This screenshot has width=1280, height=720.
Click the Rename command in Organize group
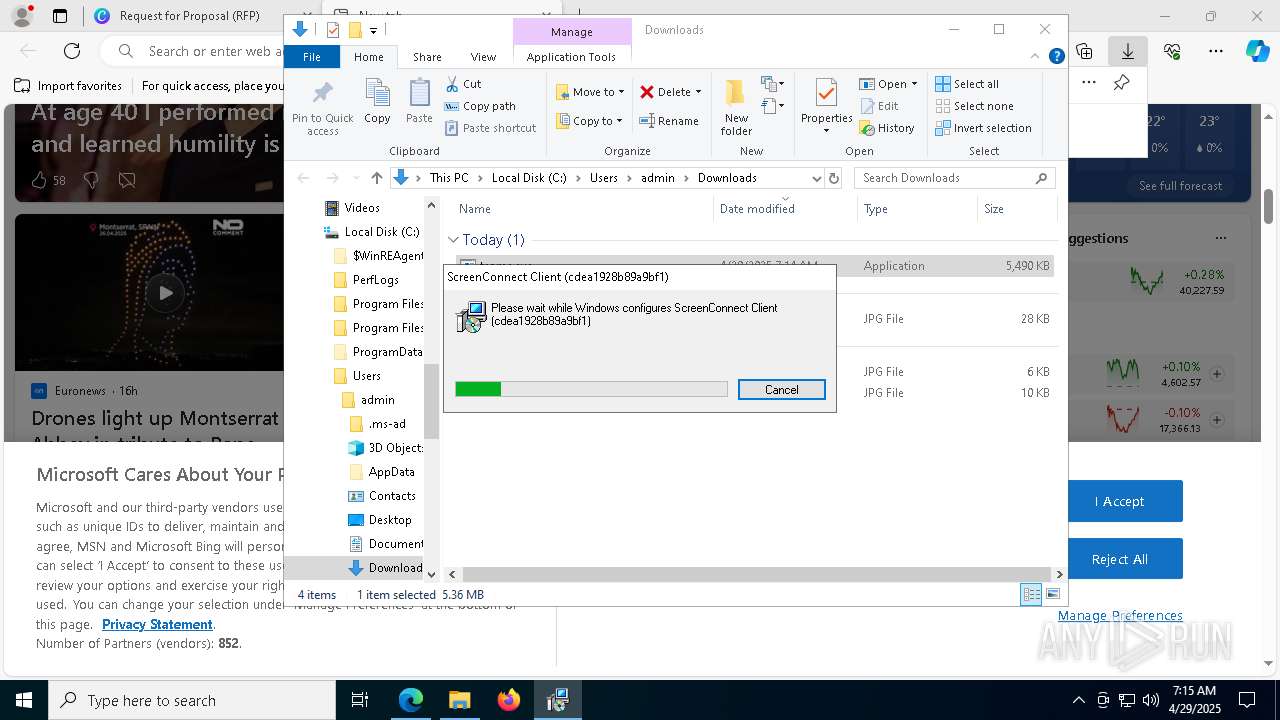pyautogui.click(x=669, y=121)
